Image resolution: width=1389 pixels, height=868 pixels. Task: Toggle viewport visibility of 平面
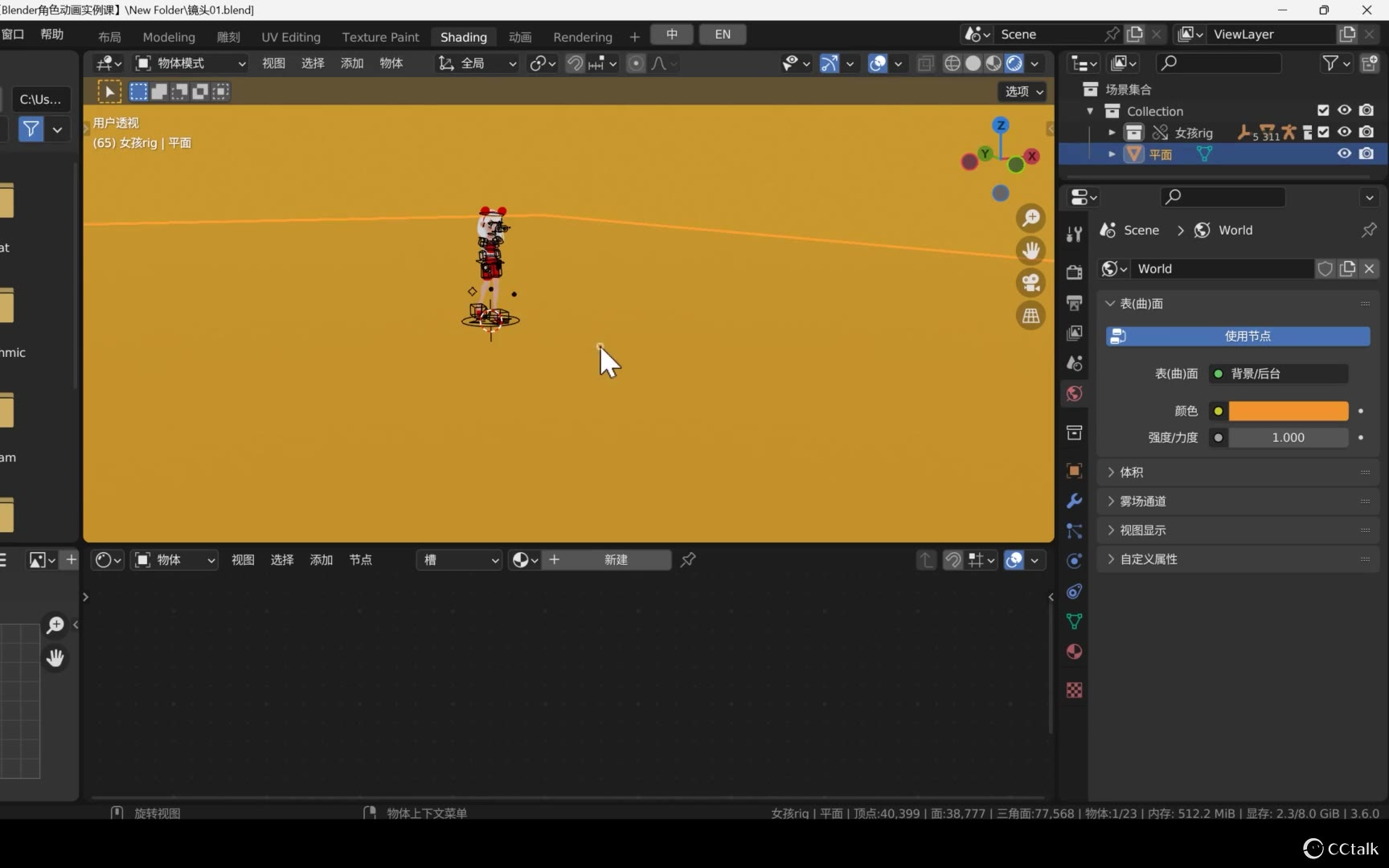tap(1344, 154)
